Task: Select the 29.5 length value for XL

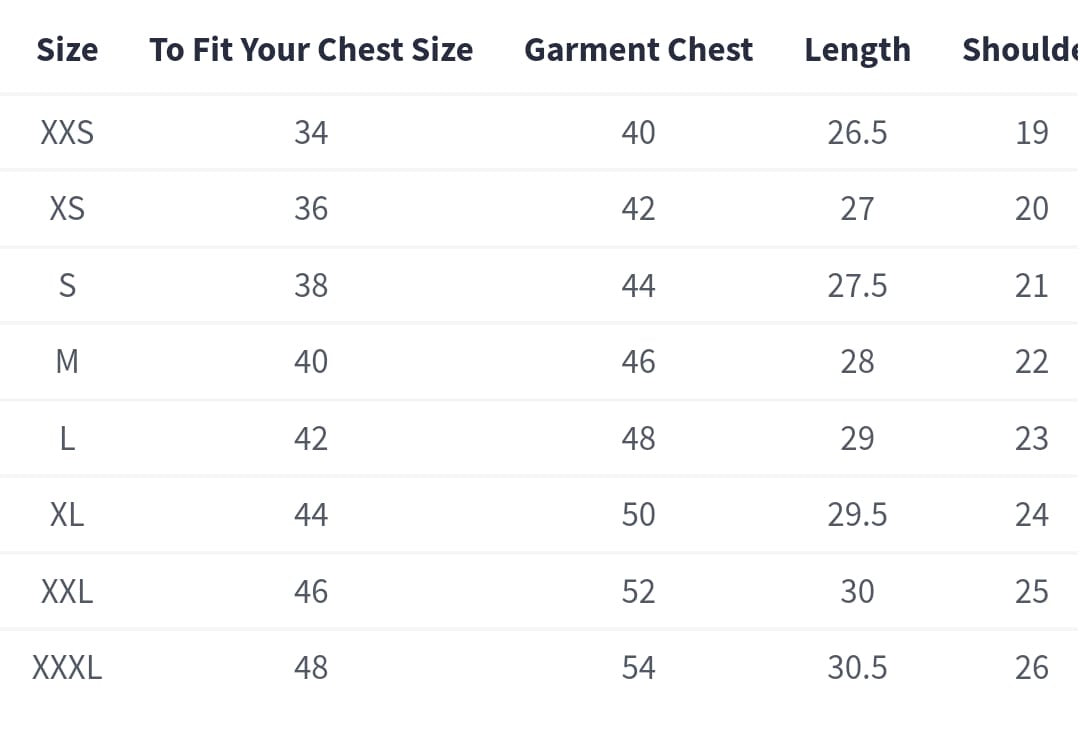Action: coord(857,514)
